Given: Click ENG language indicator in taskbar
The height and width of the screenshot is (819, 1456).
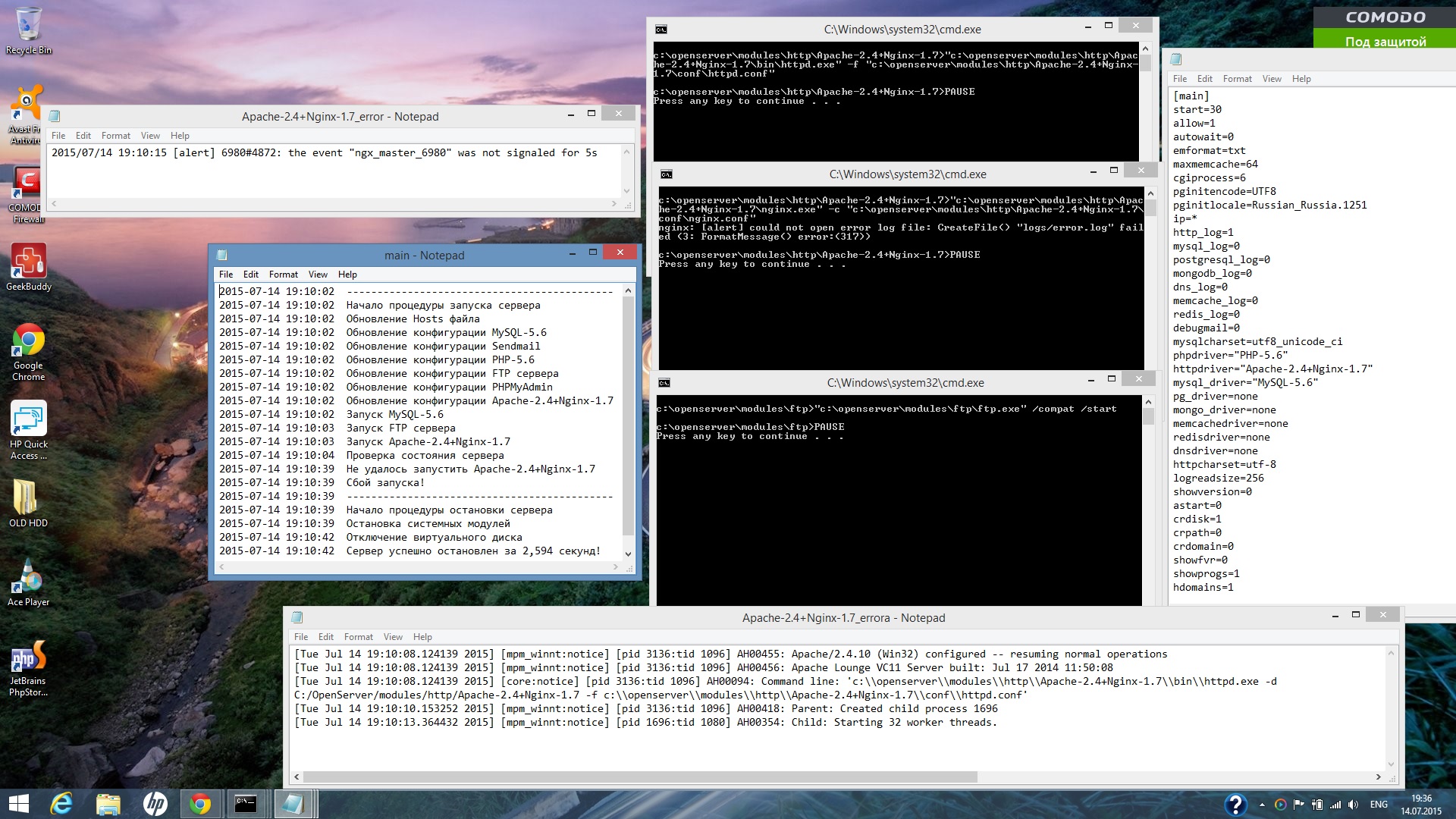Looking at the screenshot, I should 1379,805.
